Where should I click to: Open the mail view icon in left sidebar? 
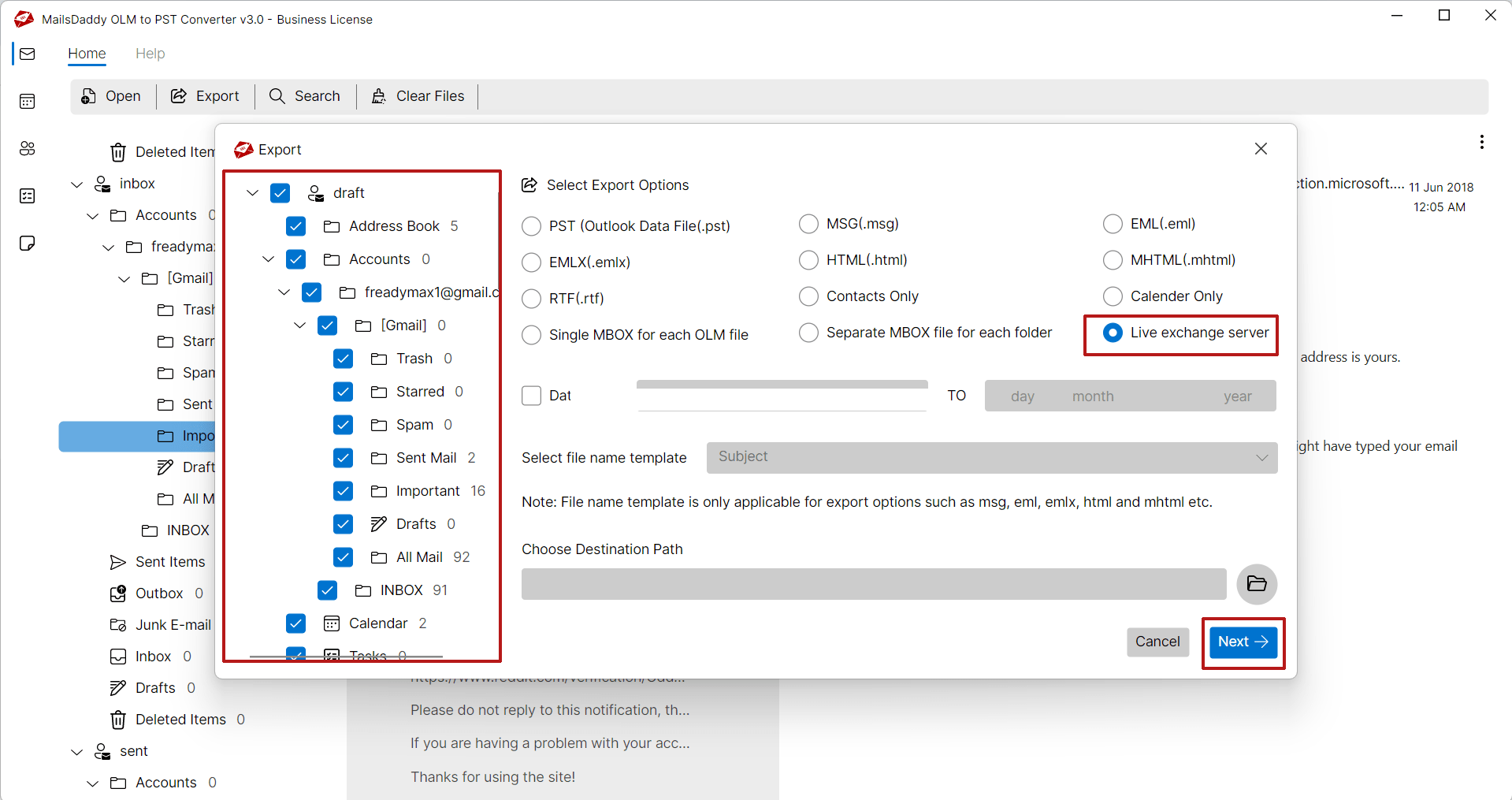(28, 54)
